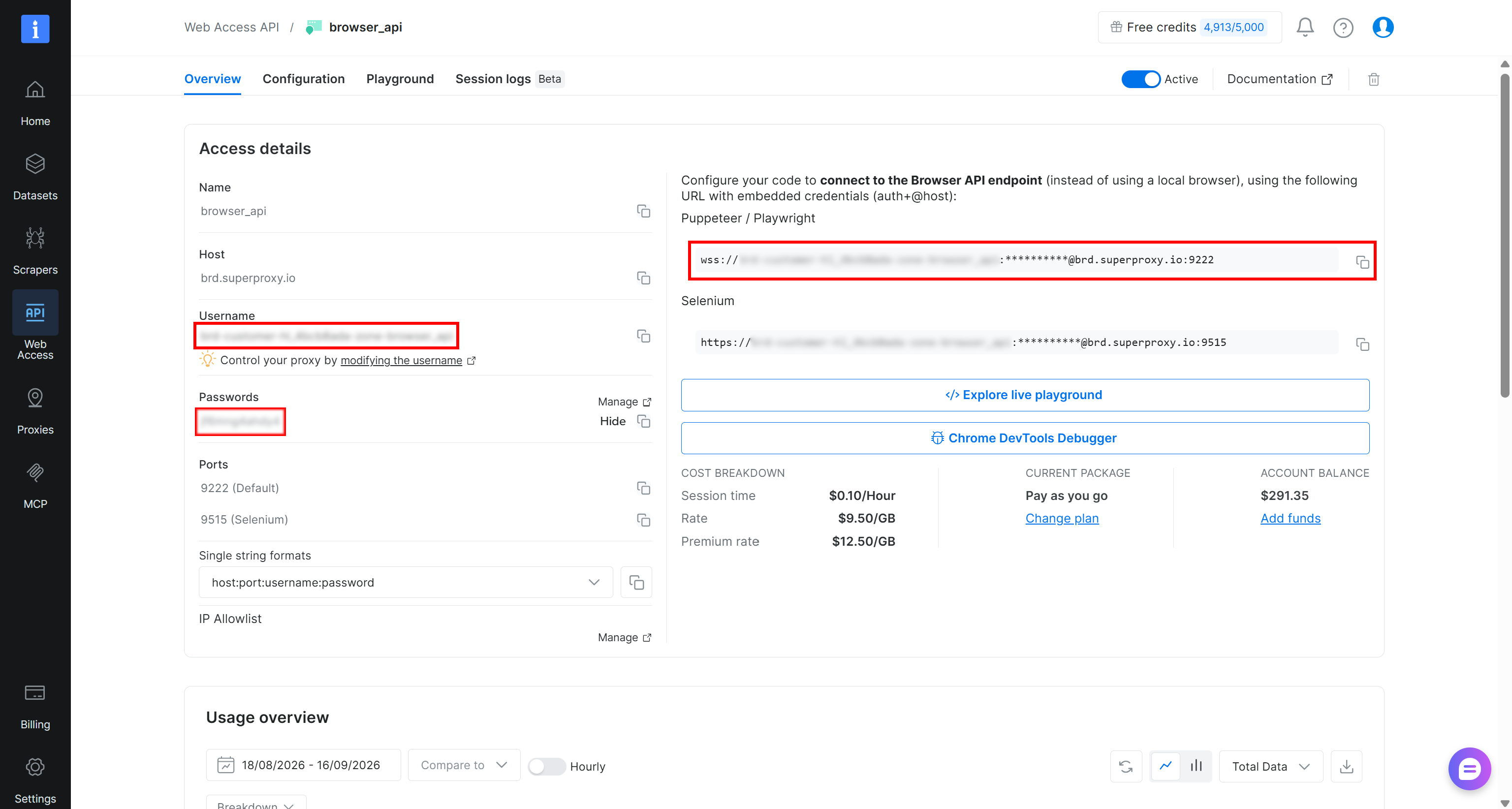Open the notifications bell
Image resolution: width=1512 pixels, height=809 pixels.
pyautogui.click(x=1304, y=28)
